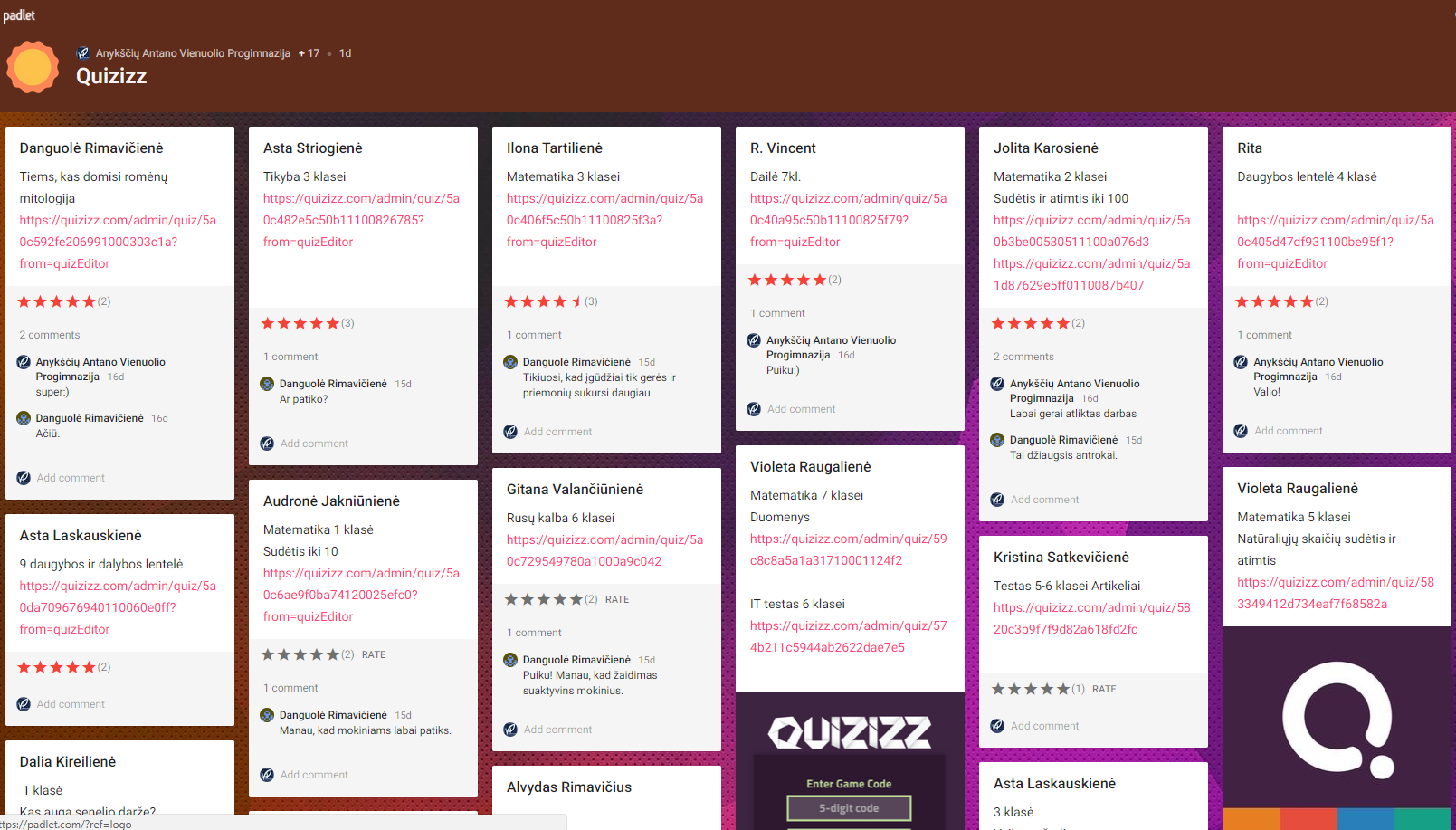This screenshot has height=830, width=1456.
Task: Open Kristina Satkevičienė's Artikeliai test link
Action: point(1091,618)
